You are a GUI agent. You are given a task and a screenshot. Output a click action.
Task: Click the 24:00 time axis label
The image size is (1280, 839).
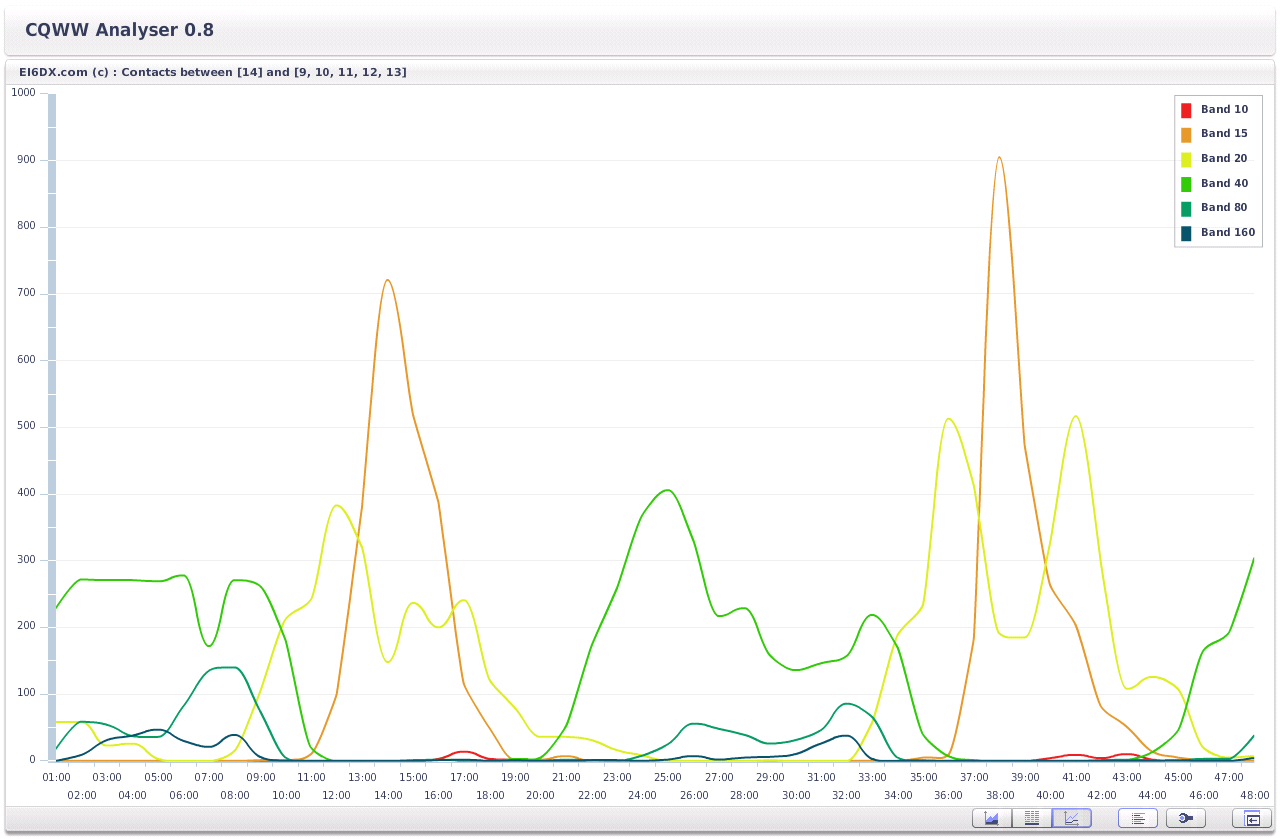click(x=642, y=795)
